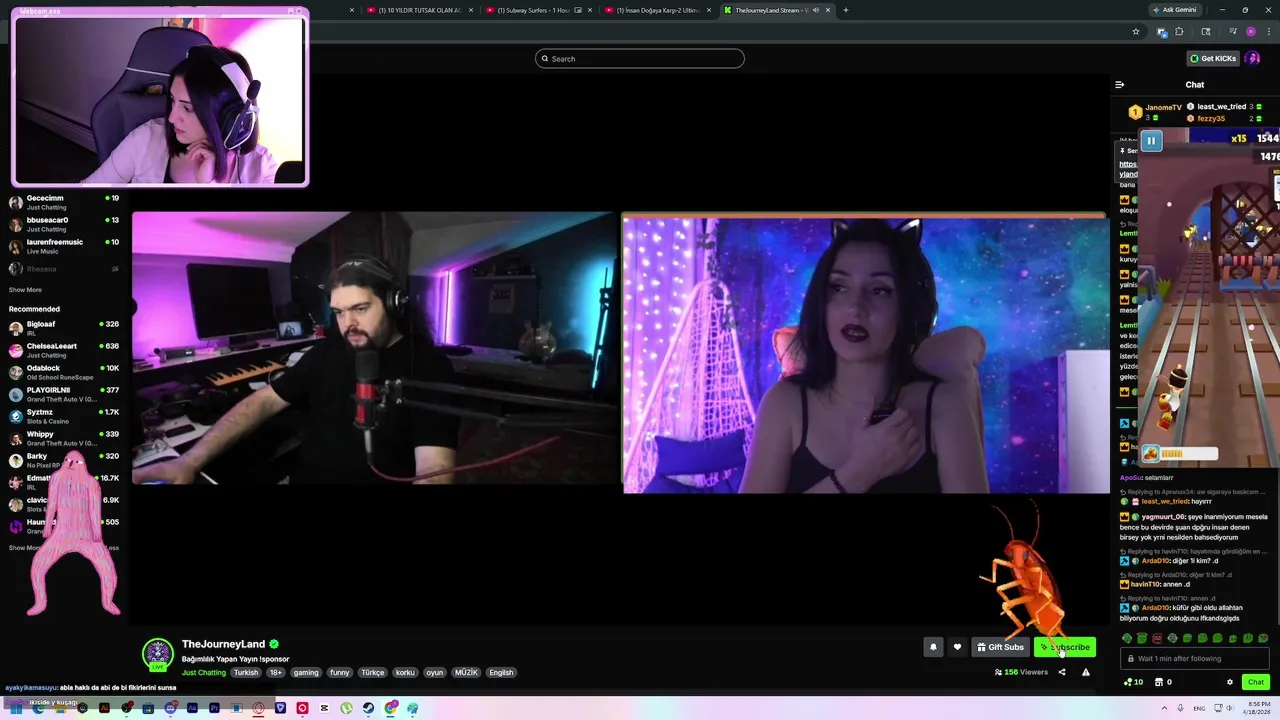This screenshot has width=1280, height=720.
Task: Click the gaming tag
Action: 306,673
